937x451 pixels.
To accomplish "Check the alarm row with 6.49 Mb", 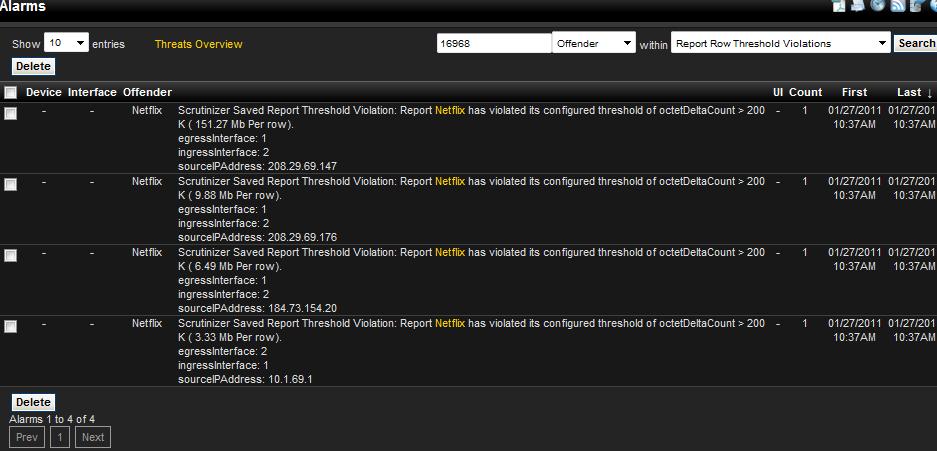I will [x=10, y=256].
